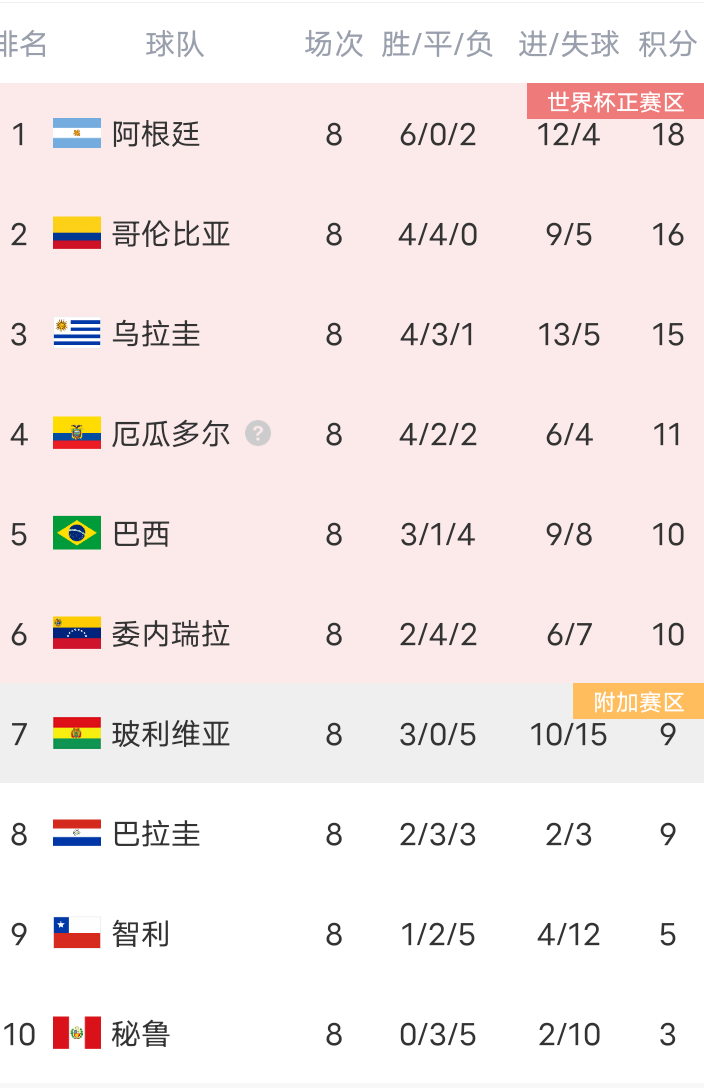Click the Brazil flag icon
The width and height of the screenshot is (704, 1088).
(77, 533)
